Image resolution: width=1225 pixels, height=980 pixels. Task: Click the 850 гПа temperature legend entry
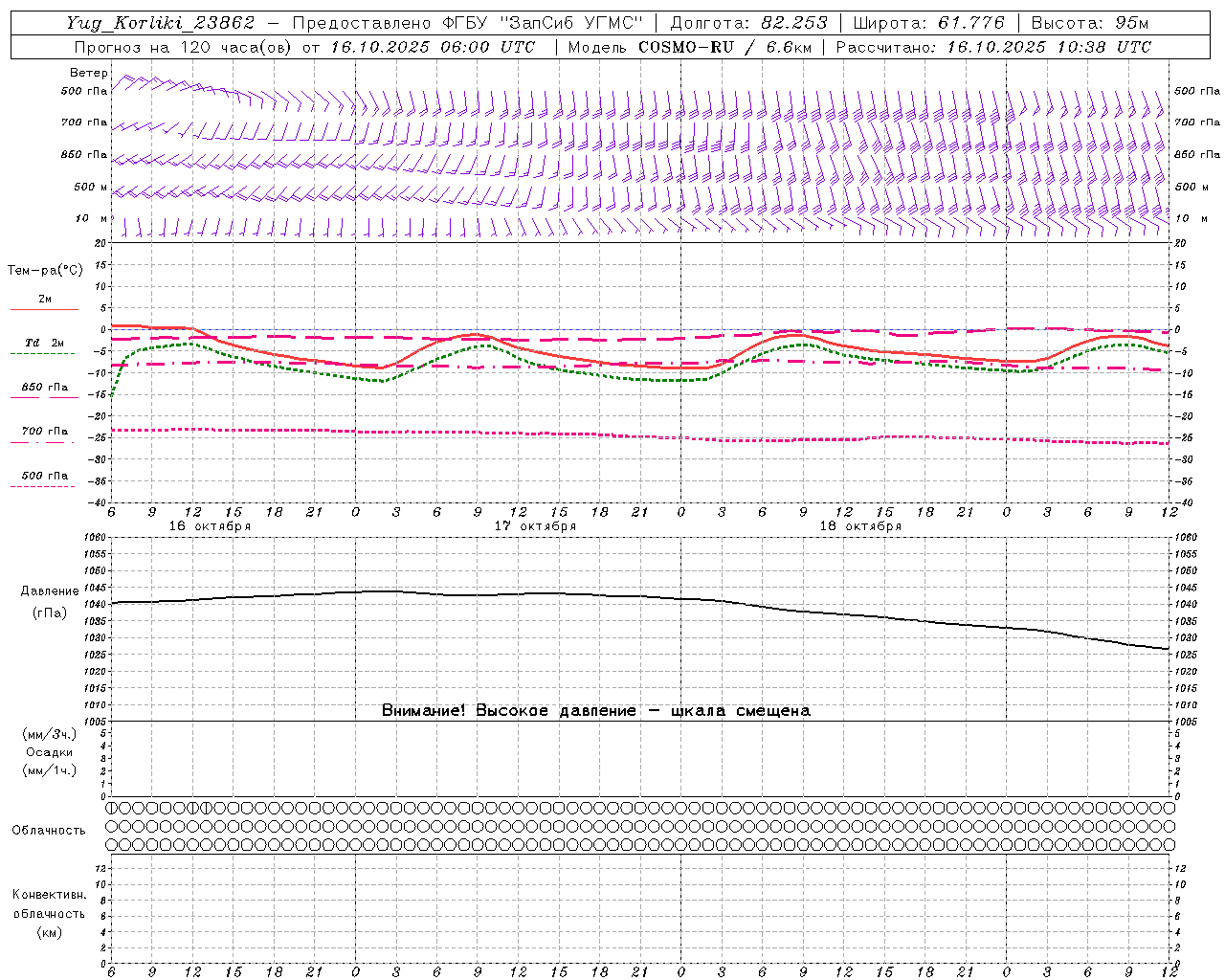45,388
